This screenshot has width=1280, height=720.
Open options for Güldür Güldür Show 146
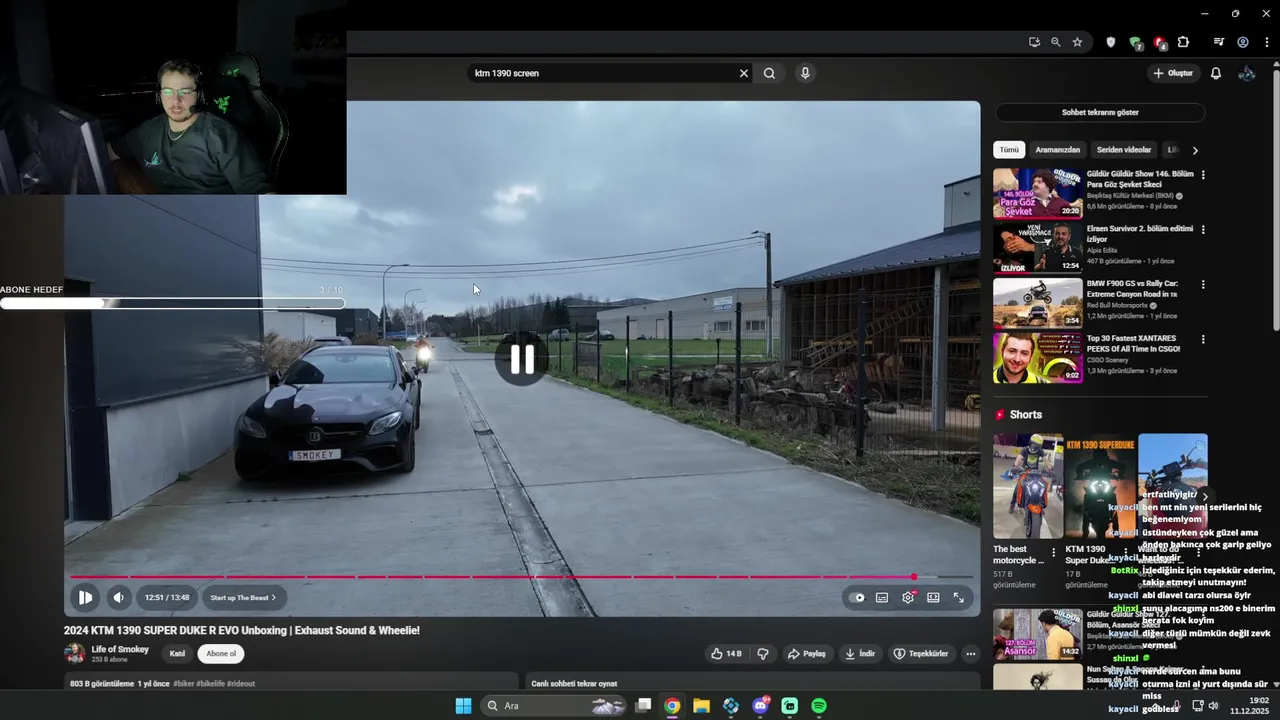[x=1203, y=175]
